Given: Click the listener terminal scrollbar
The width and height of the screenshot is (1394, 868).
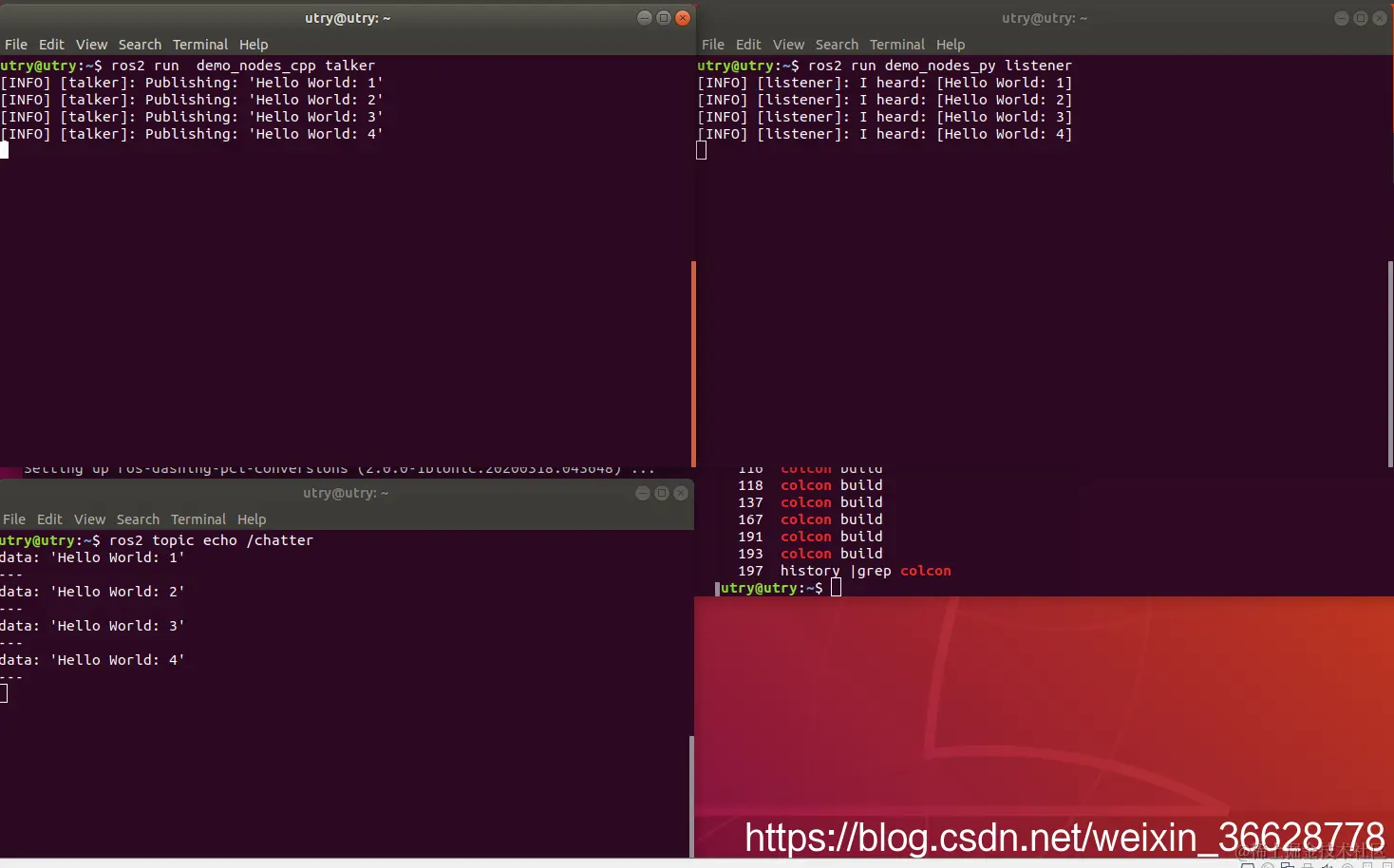Looking at the screenshot, I should [1390, 364].
